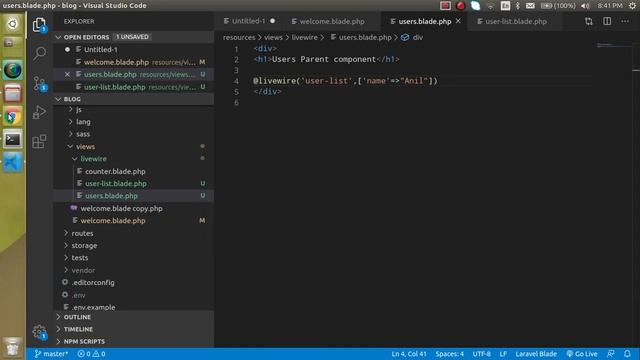Click the resources breadcrumb segment
Viewport: 640px width, 360px height.
click(x=239, y=37)
